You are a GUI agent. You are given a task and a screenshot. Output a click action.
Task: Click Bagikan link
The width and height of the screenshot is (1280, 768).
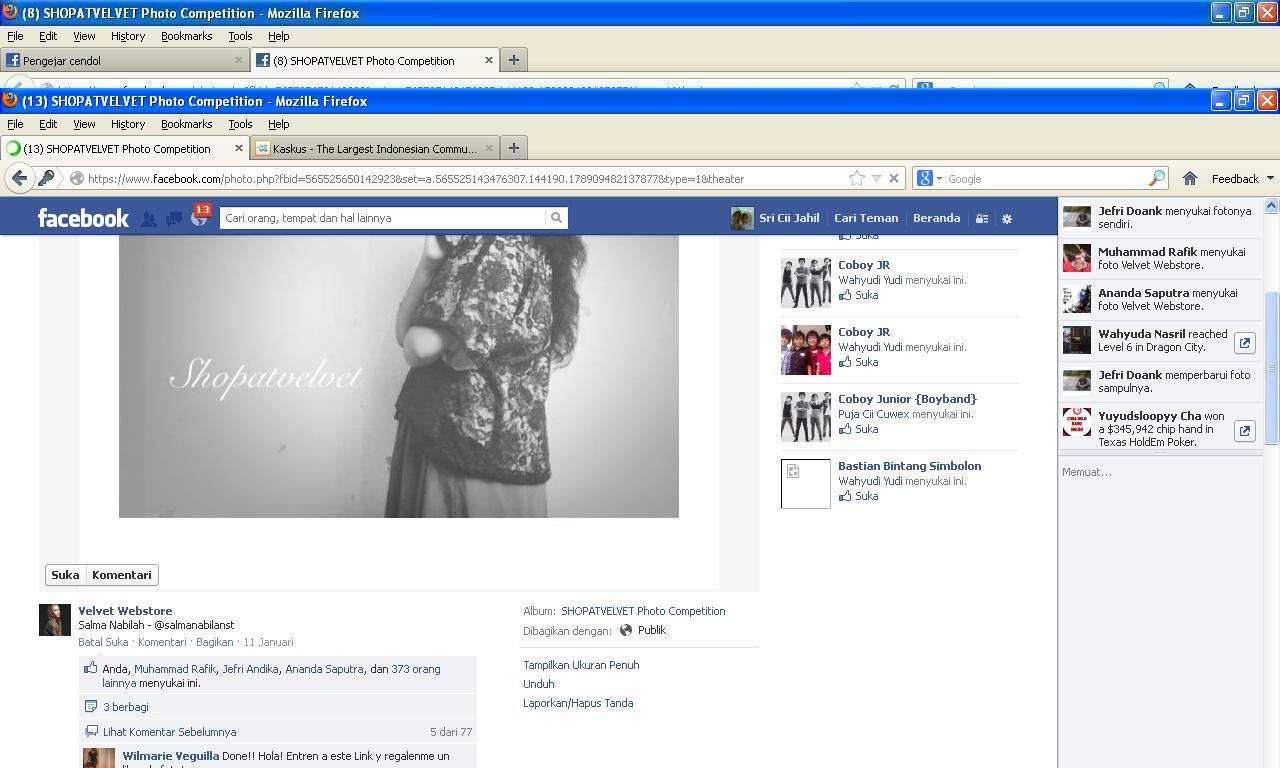point(214,642)
